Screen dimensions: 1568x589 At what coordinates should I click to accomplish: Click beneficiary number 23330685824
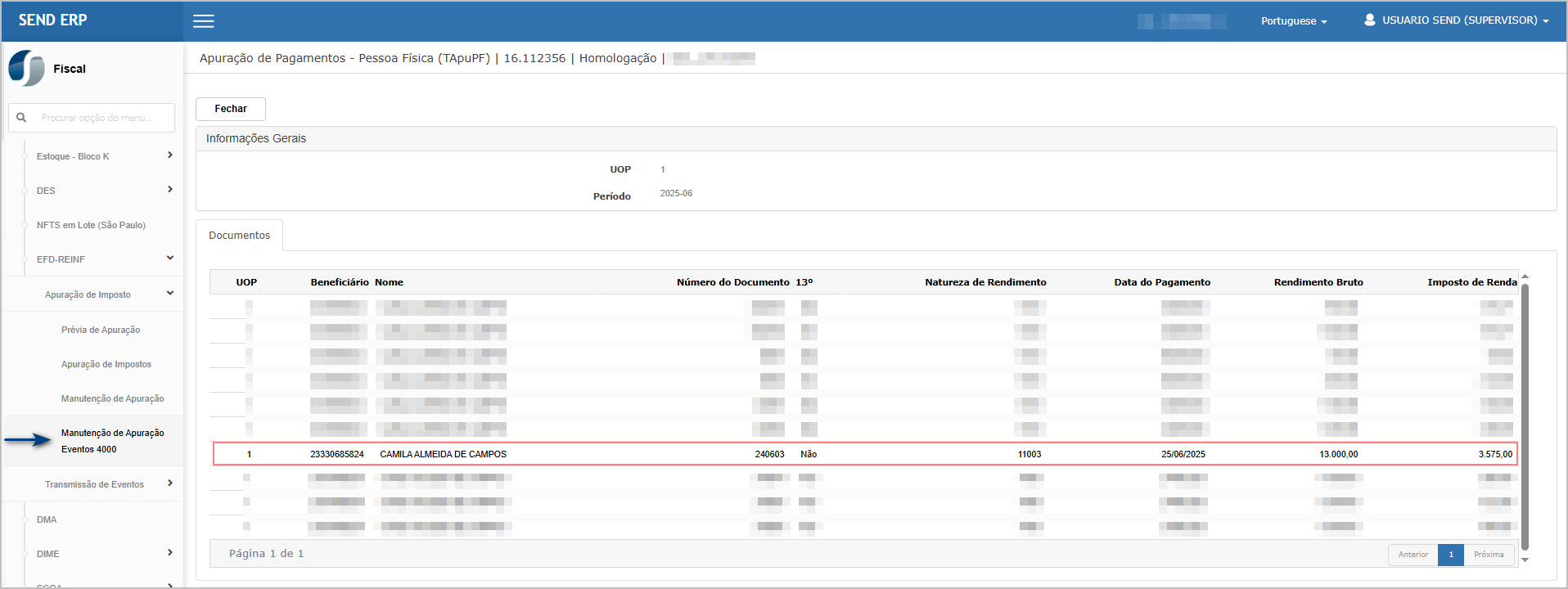(x=337, y=454)
